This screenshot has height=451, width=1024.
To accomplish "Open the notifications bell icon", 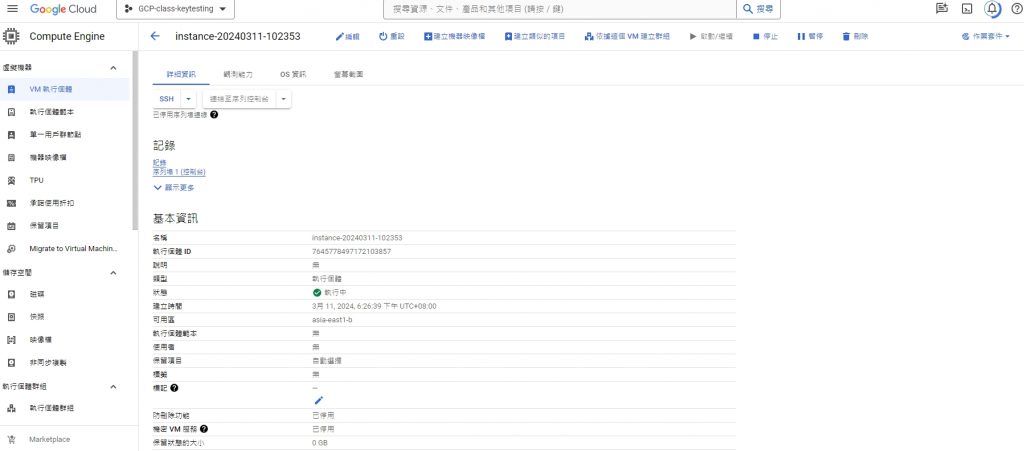I will click(x=992, y=9).
